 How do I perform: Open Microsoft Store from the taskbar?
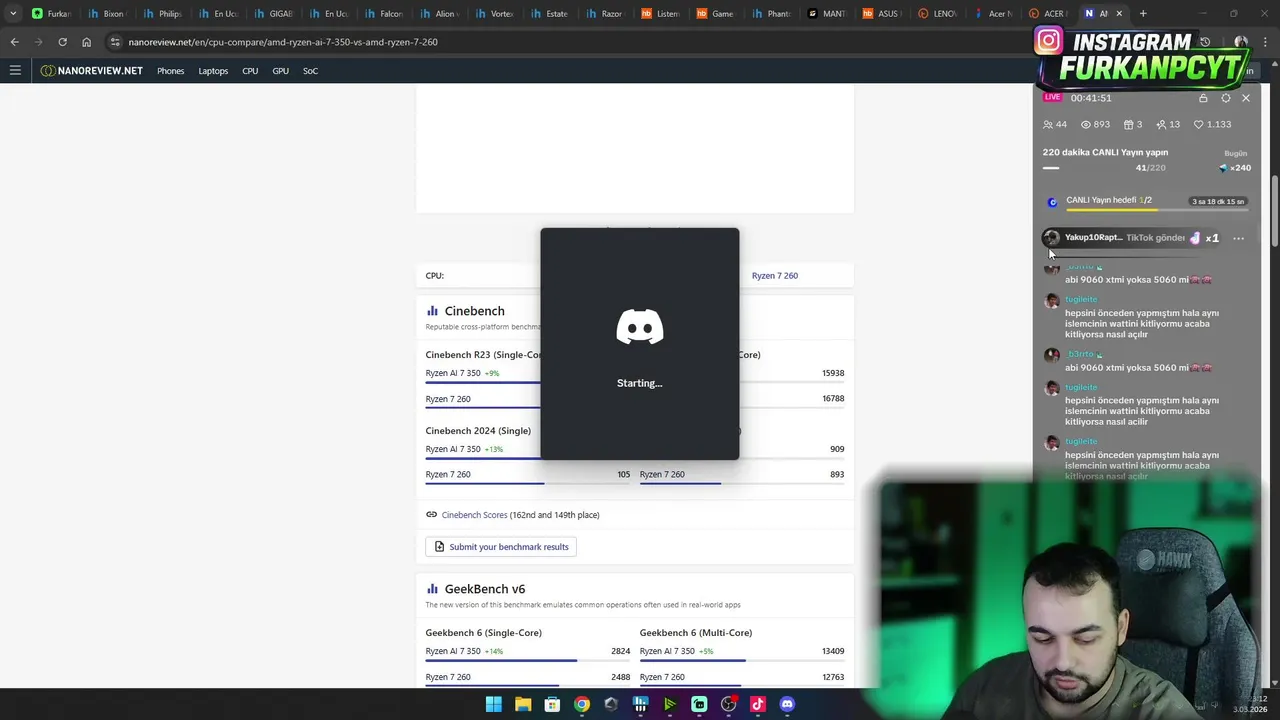[552, 704]
